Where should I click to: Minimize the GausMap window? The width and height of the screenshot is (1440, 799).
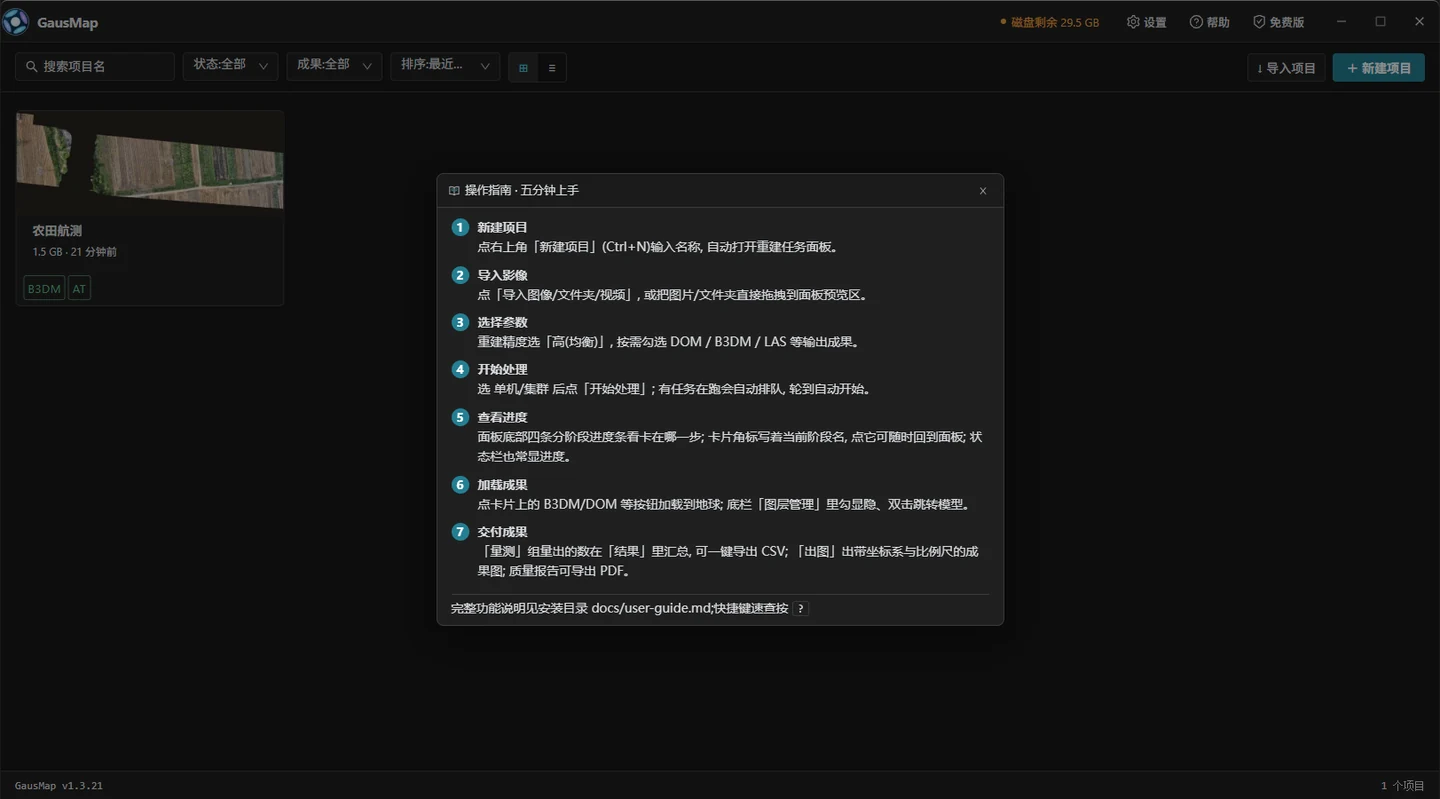(x=1342, y=22)
